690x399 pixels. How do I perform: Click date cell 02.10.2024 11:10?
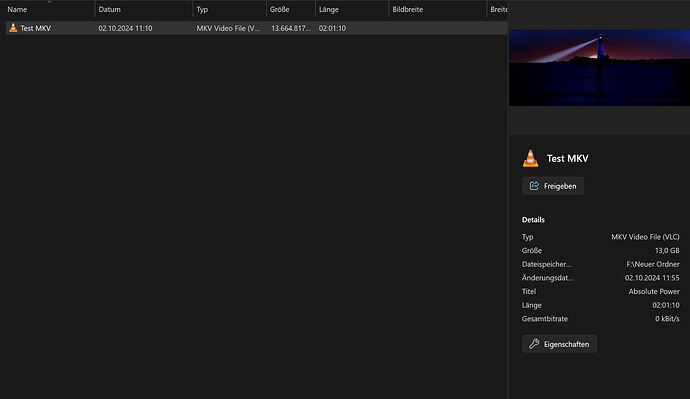click(x=125, y=28)
